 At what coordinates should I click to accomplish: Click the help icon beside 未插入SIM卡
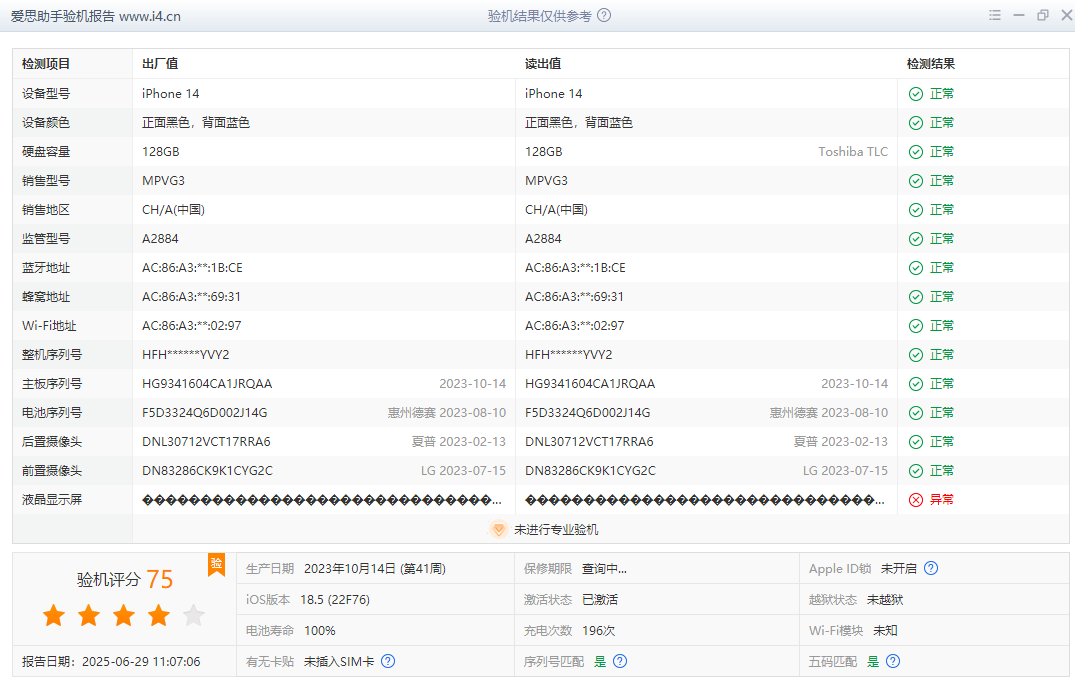pyautogui.click(x=388, y=661)
